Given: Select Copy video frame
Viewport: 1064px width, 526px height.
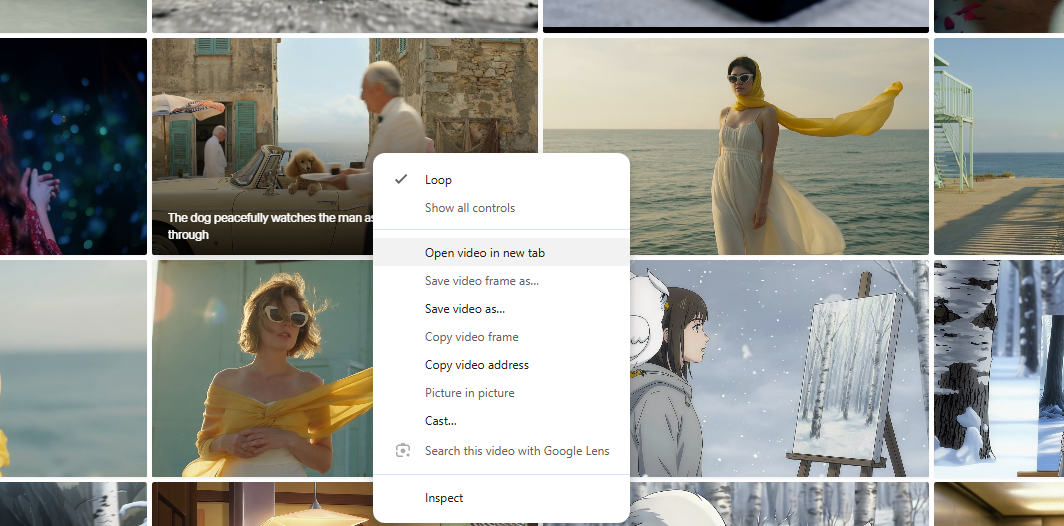Looking at the screenshot, I should 501,337.
